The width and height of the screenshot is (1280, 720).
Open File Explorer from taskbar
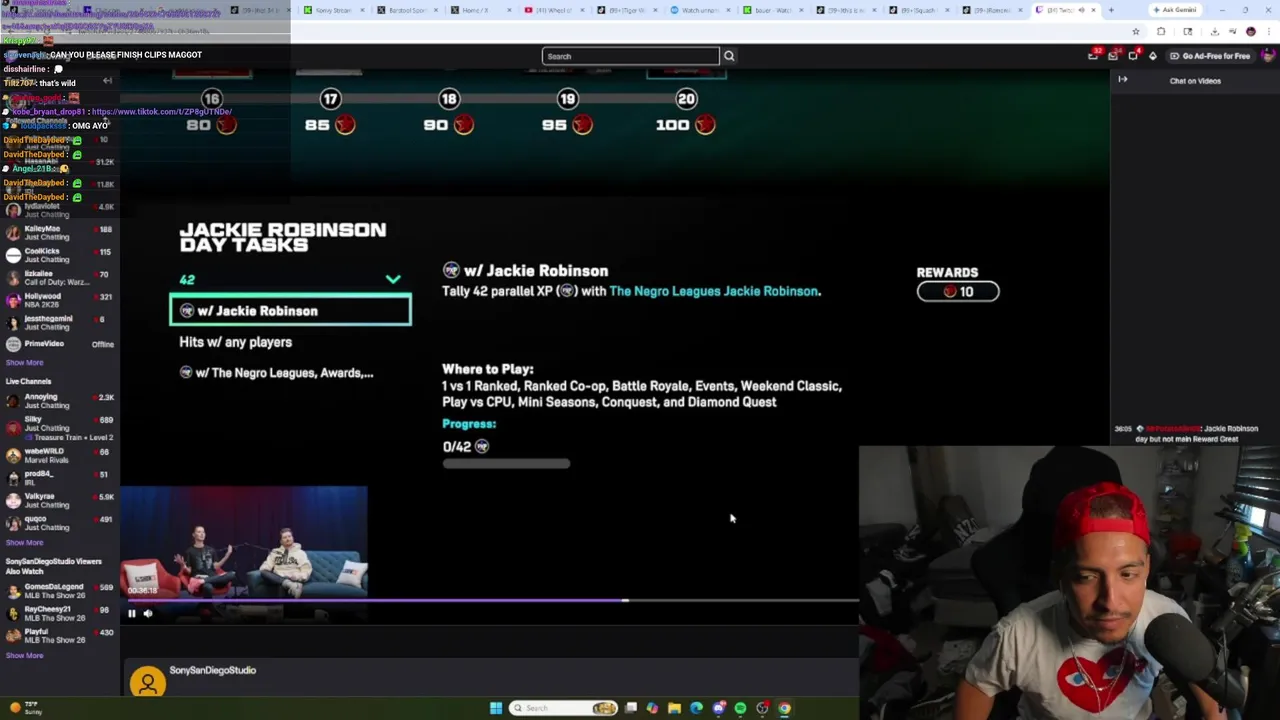[x=674, y=708]
